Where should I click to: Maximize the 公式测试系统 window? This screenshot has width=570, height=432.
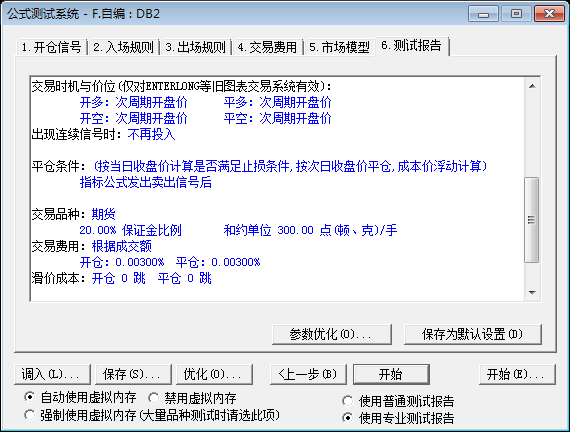coord(516,14)
